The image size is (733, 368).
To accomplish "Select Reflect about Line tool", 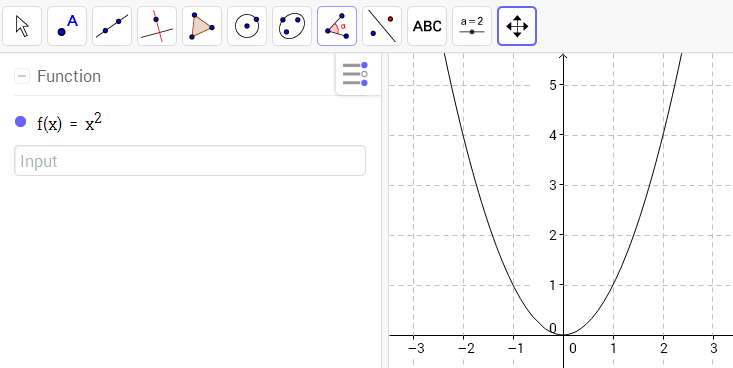I will click(x=382, y=26).
